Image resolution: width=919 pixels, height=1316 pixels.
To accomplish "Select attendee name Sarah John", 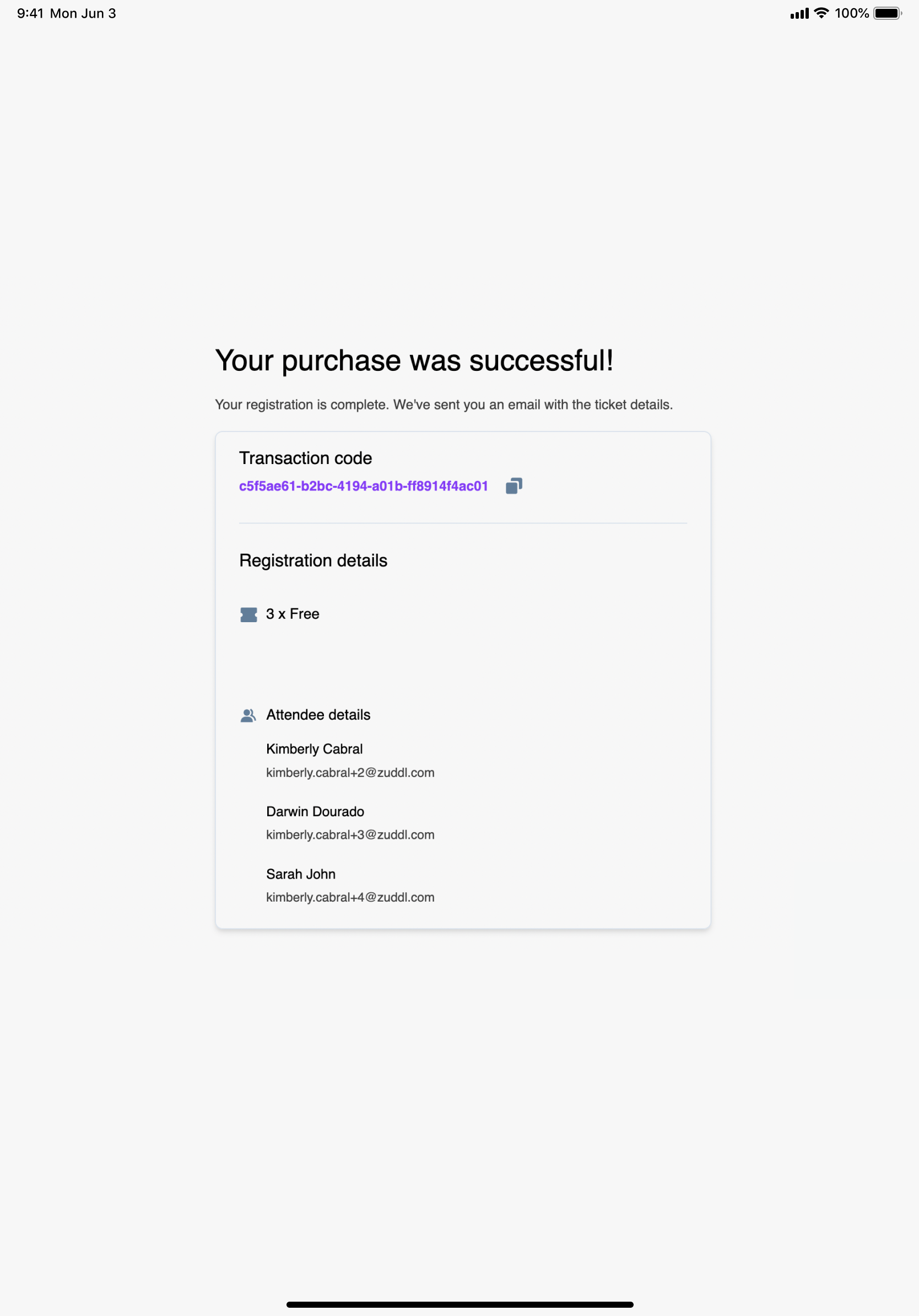I will point(301,873).
